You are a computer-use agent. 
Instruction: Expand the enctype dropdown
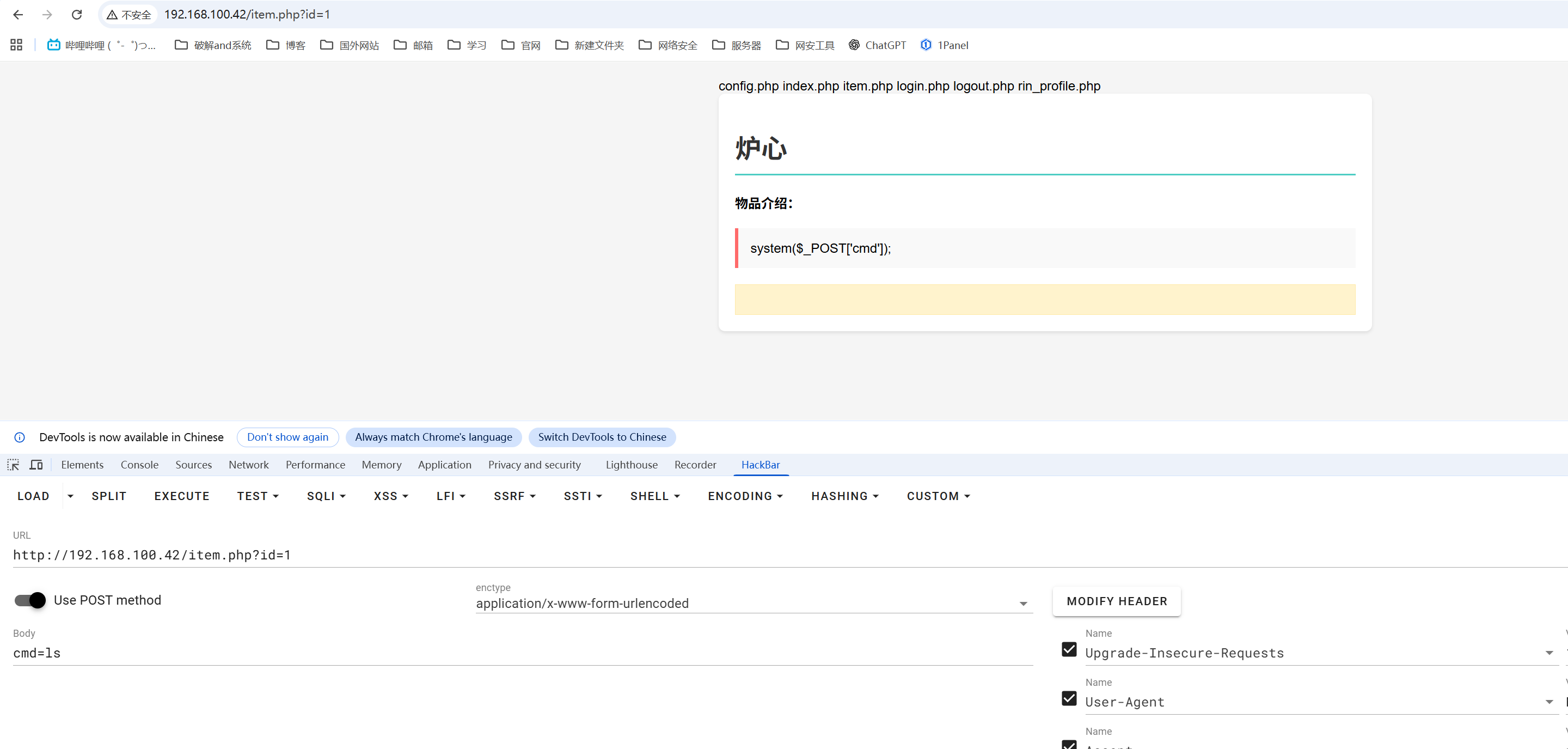point(1023,604)
